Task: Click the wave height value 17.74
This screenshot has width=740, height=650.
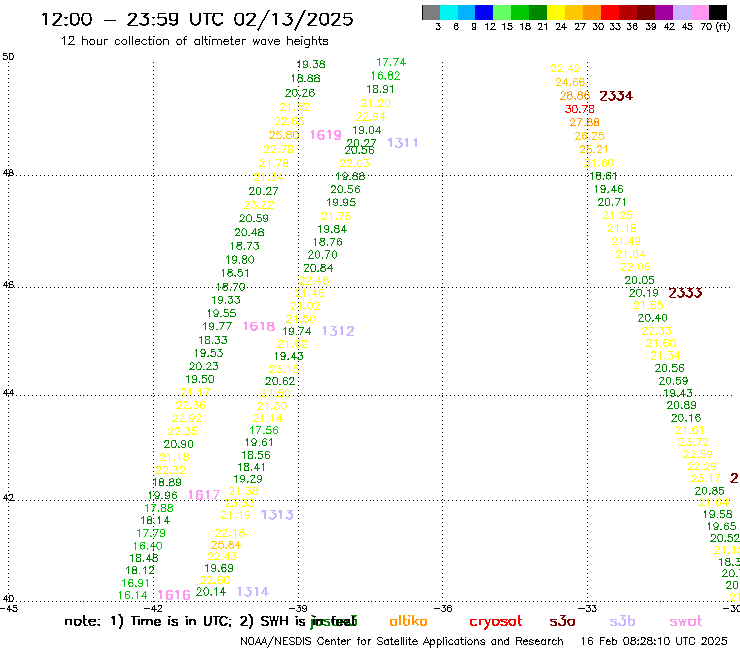Action: coord(391,62)
